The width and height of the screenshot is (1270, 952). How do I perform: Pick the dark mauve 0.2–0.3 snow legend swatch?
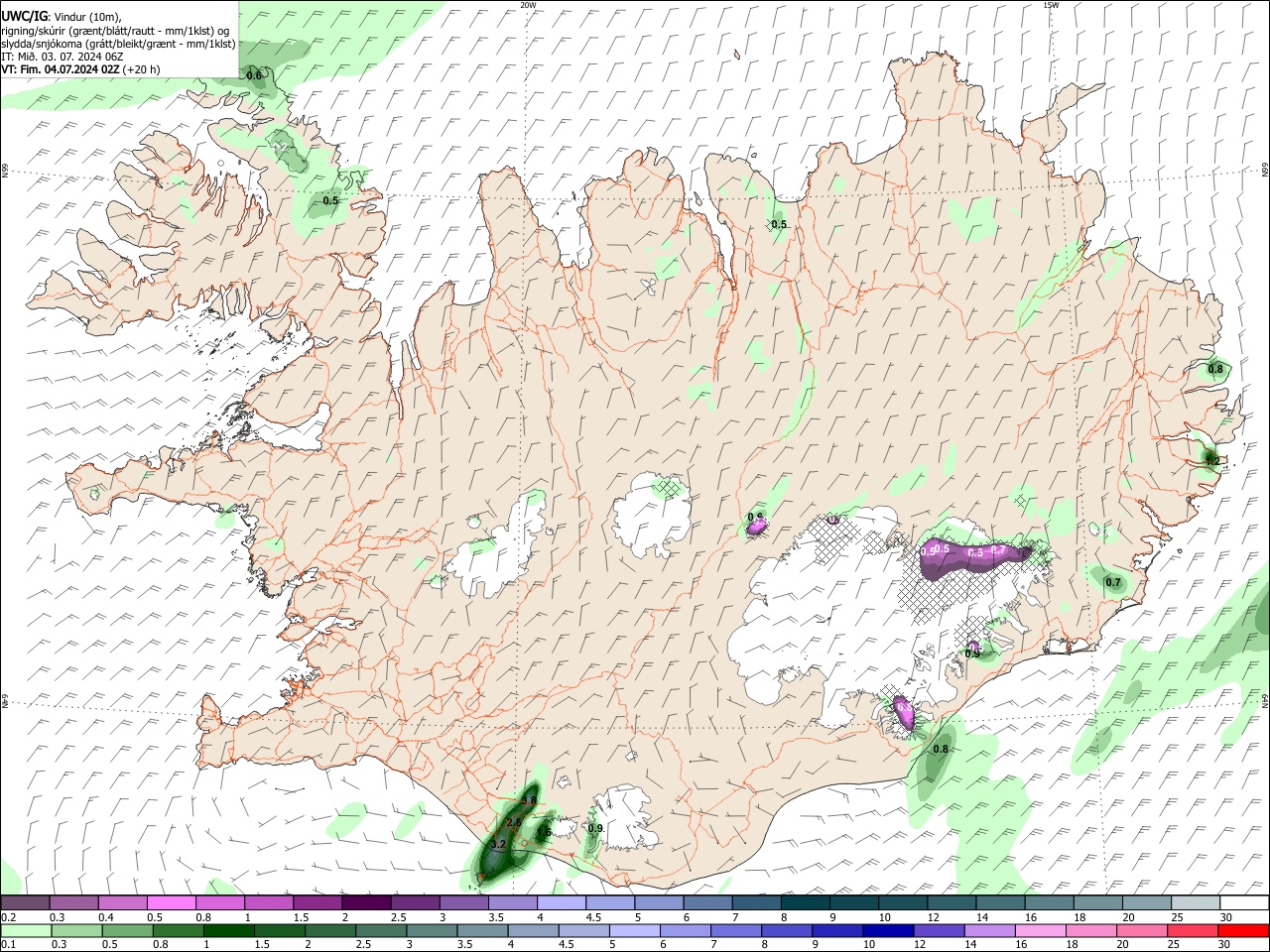click(25, 903)
